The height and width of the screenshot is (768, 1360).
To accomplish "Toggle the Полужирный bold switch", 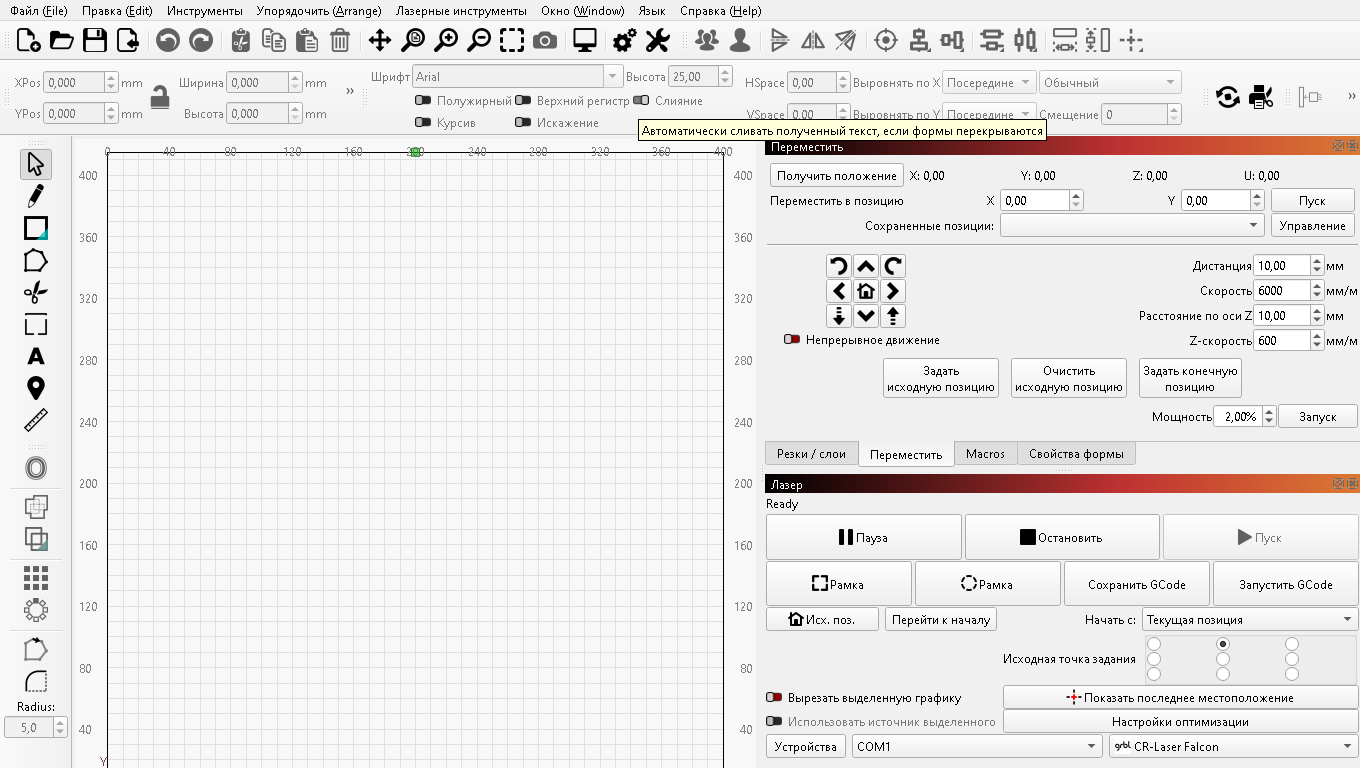I will [x=423, y=101].
